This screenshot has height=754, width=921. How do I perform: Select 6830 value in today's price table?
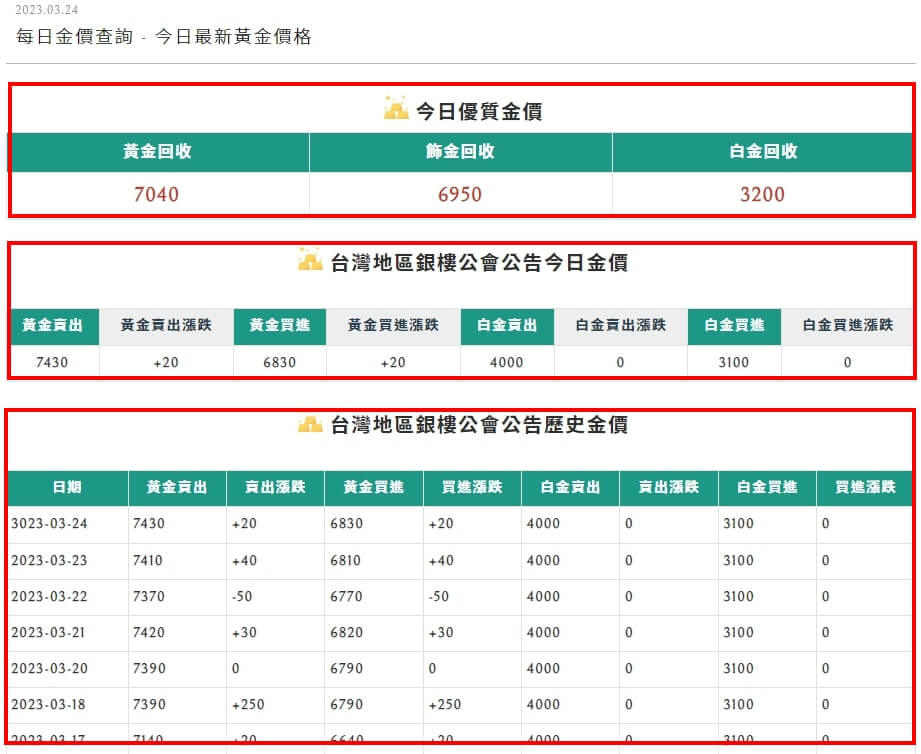click(x=280, y=362)
